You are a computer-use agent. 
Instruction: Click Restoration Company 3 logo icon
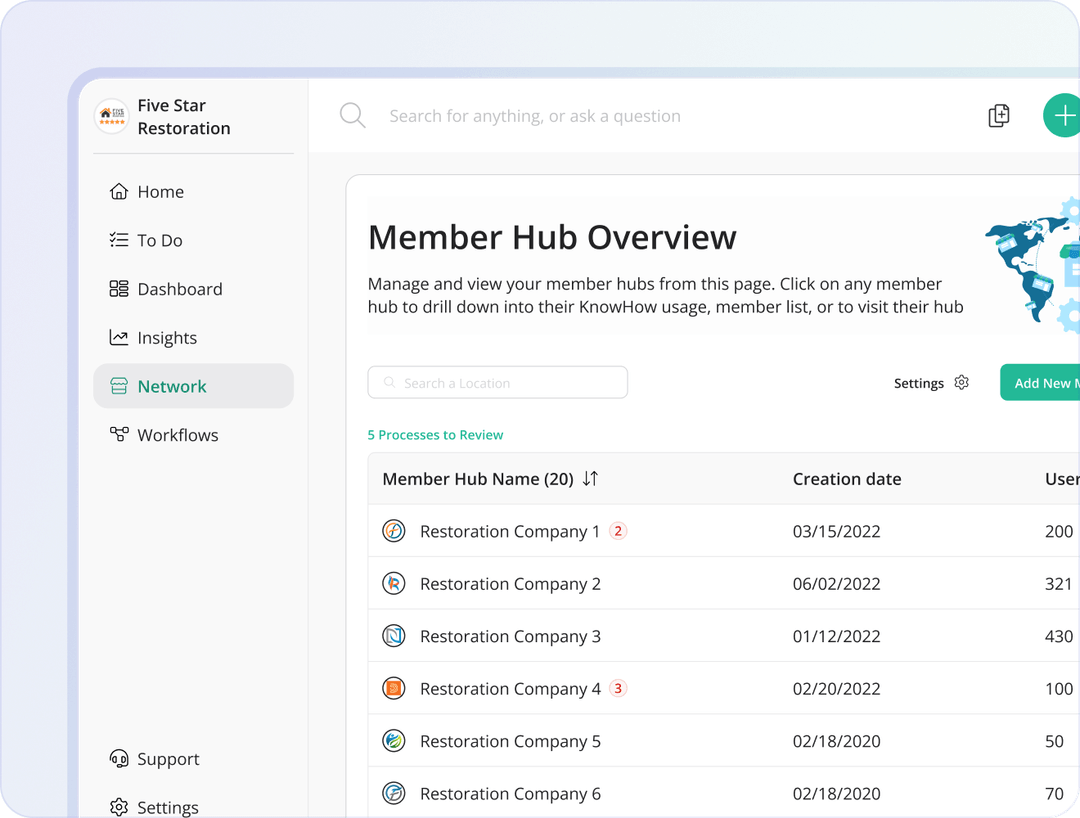point(394,636)
